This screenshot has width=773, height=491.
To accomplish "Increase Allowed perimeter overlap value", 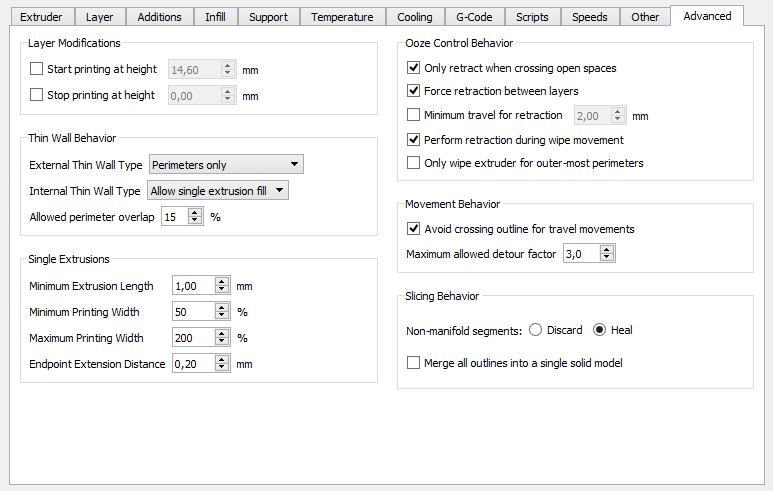I will click(x=195, y=212).
